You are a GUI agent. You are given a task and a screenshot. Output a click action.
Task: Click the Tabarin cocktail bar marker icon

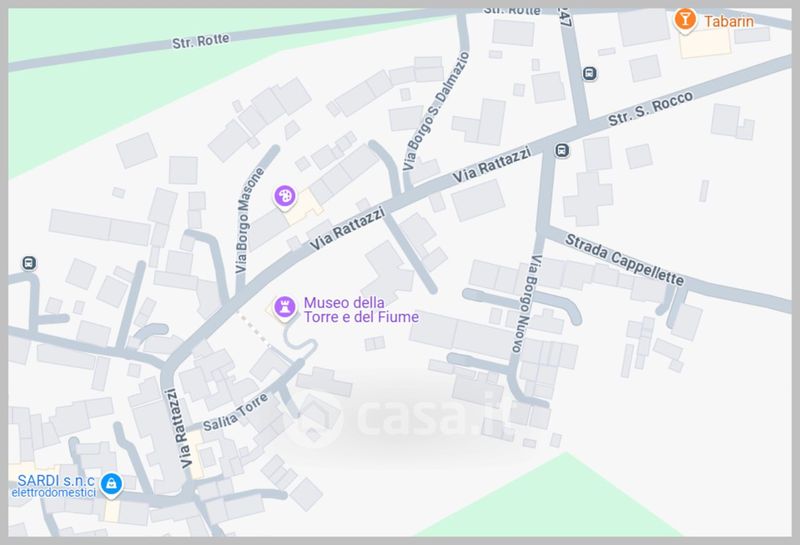coord(685,20)
